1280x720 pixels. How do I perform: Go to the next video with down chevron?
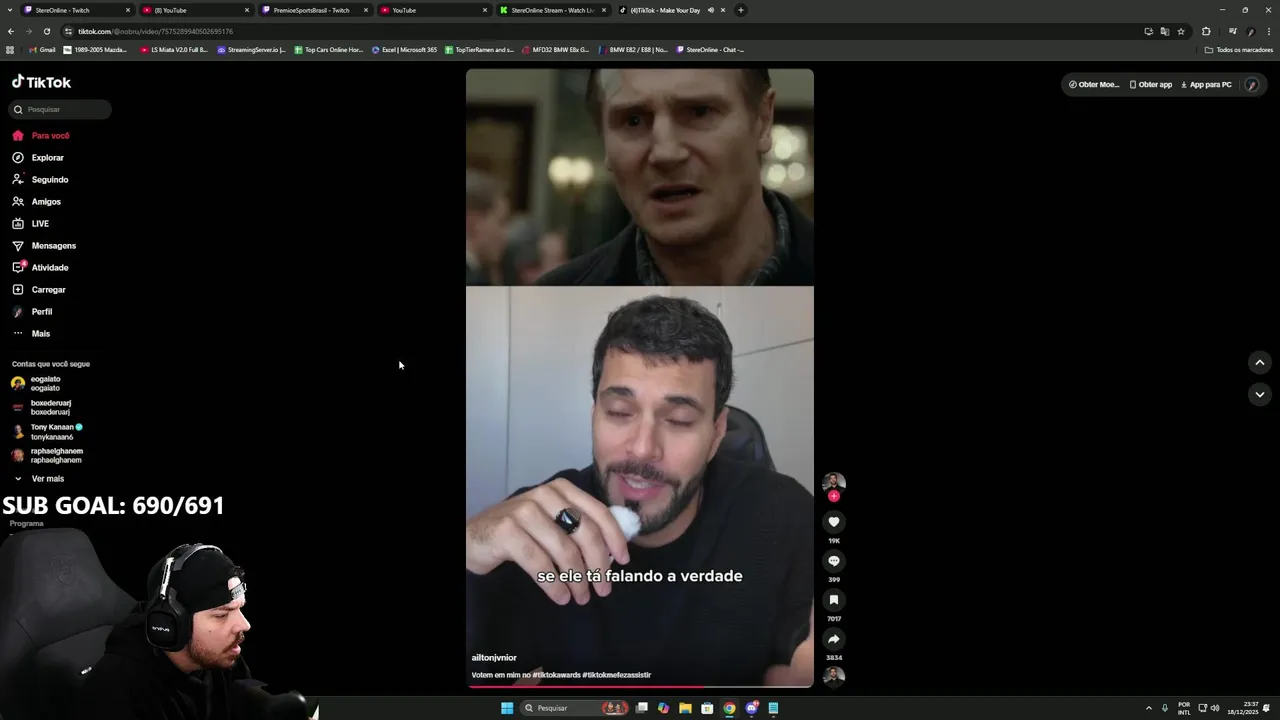tap(1259, 395)
